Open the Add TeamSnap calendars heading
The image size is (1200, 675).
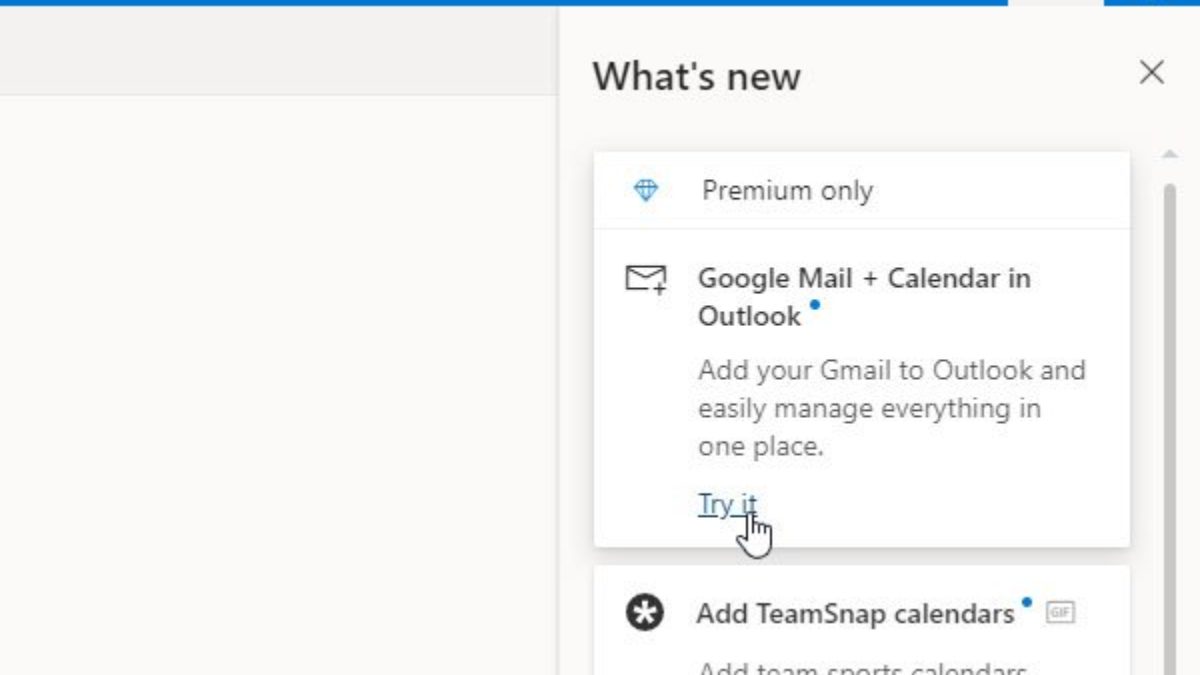[x=855, y=613]
